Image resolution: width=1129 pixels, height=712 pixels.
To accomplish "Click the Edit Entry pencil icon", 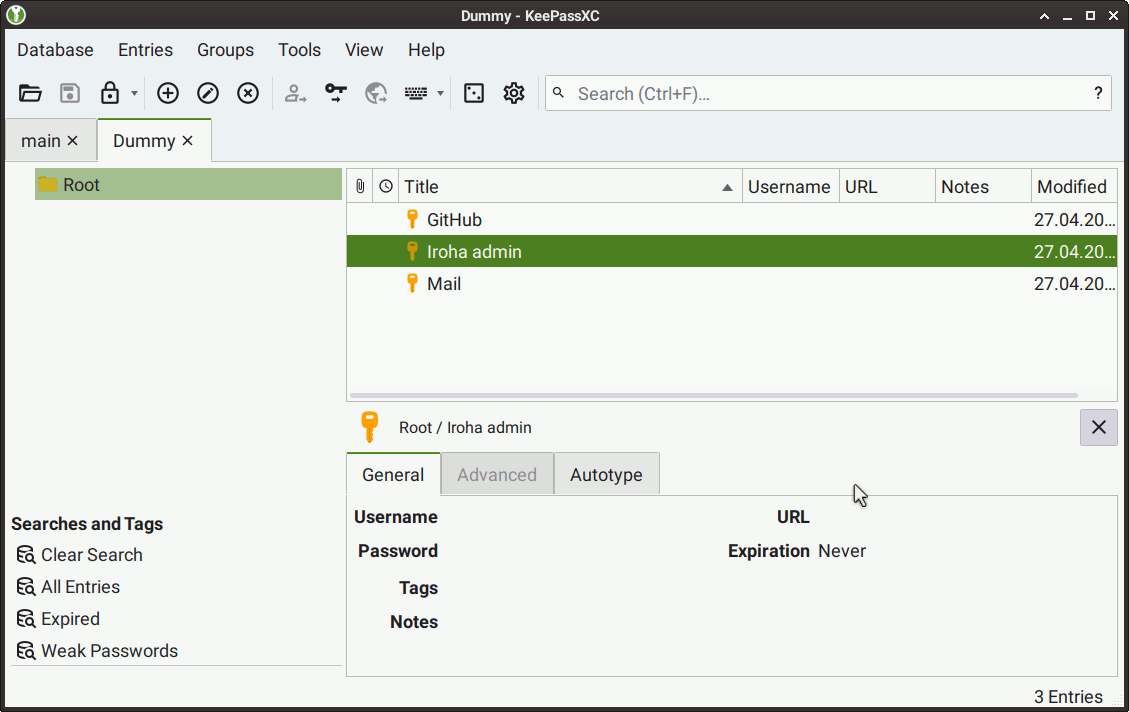I will pyautogui.click(x=208, y=94).
